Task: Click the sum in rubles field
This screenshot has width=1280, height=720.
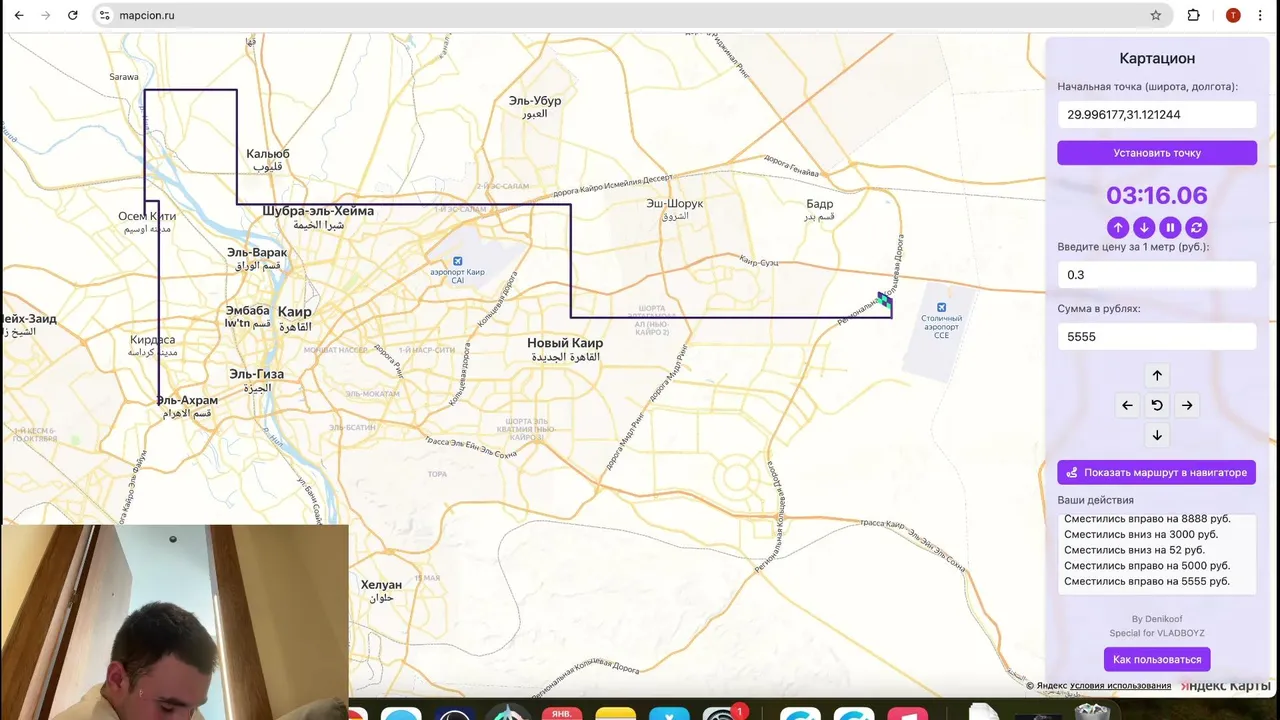Action: (x=1157, y=337)
